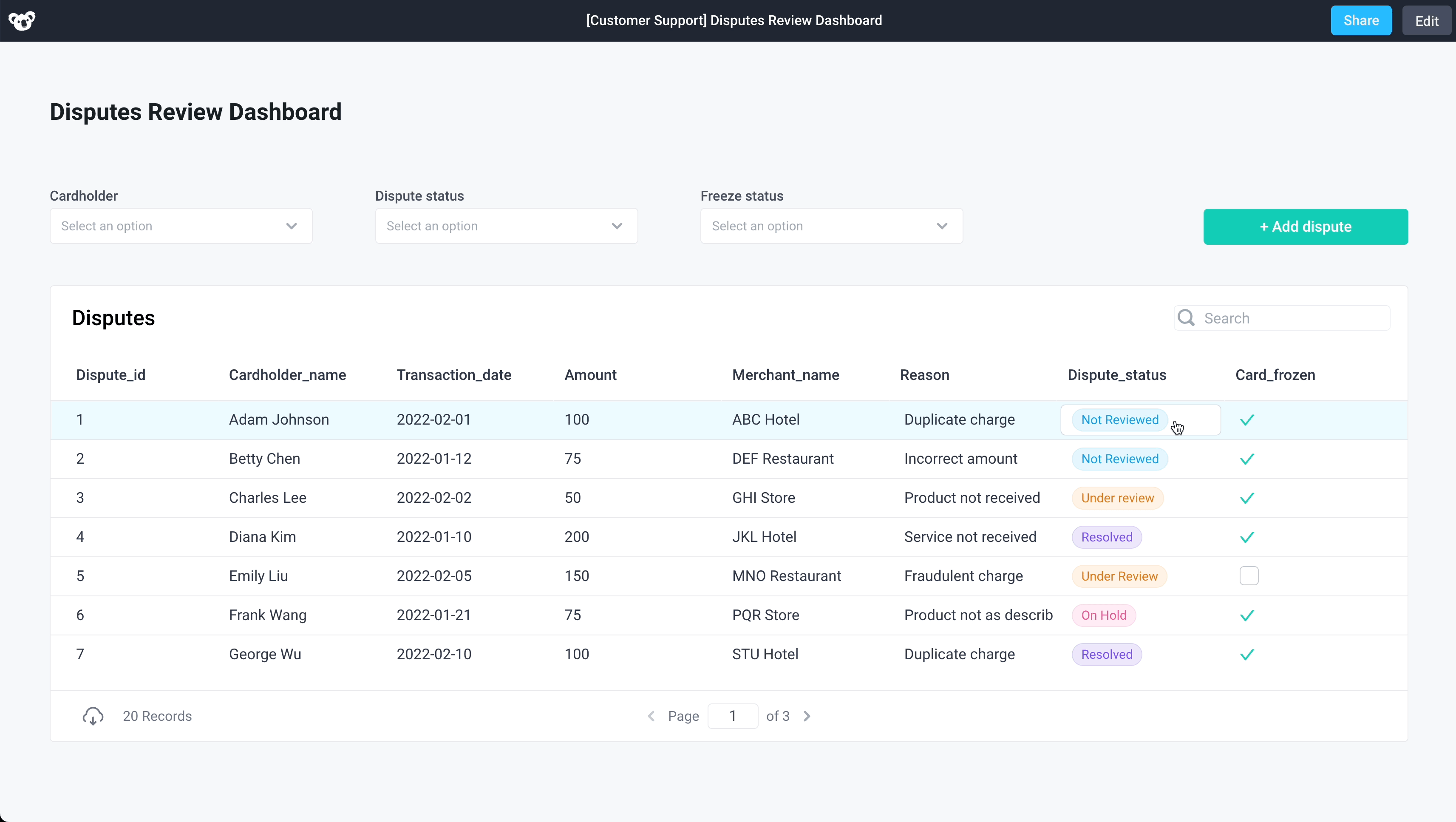
Task: Click the Card_frozen checkmark for Diana Kim
Action: click(x=1247, y=537)
